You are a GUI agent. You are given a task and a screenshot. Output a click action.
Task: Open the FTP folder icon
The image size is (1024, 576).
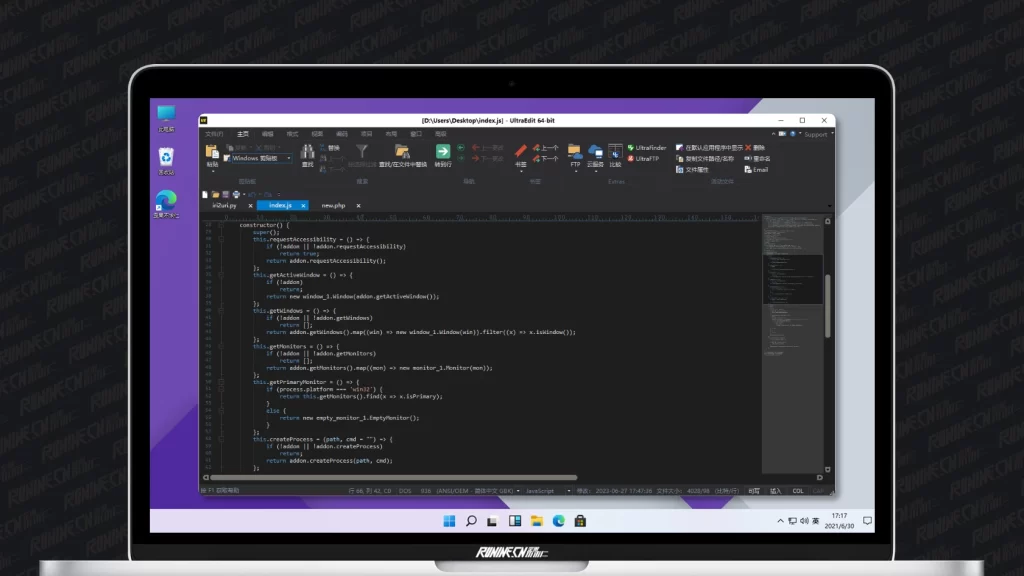575,153
